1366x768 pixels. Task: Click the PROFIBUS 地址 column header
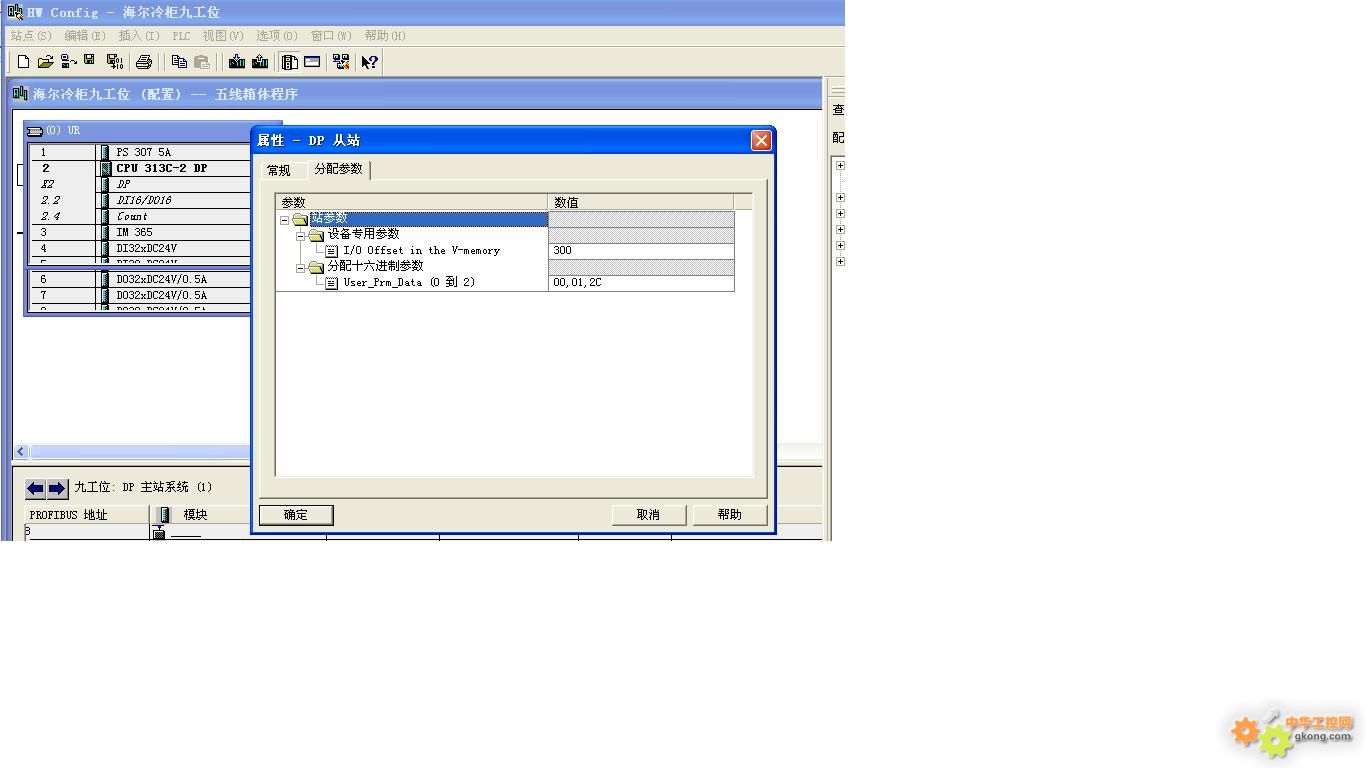87,515
